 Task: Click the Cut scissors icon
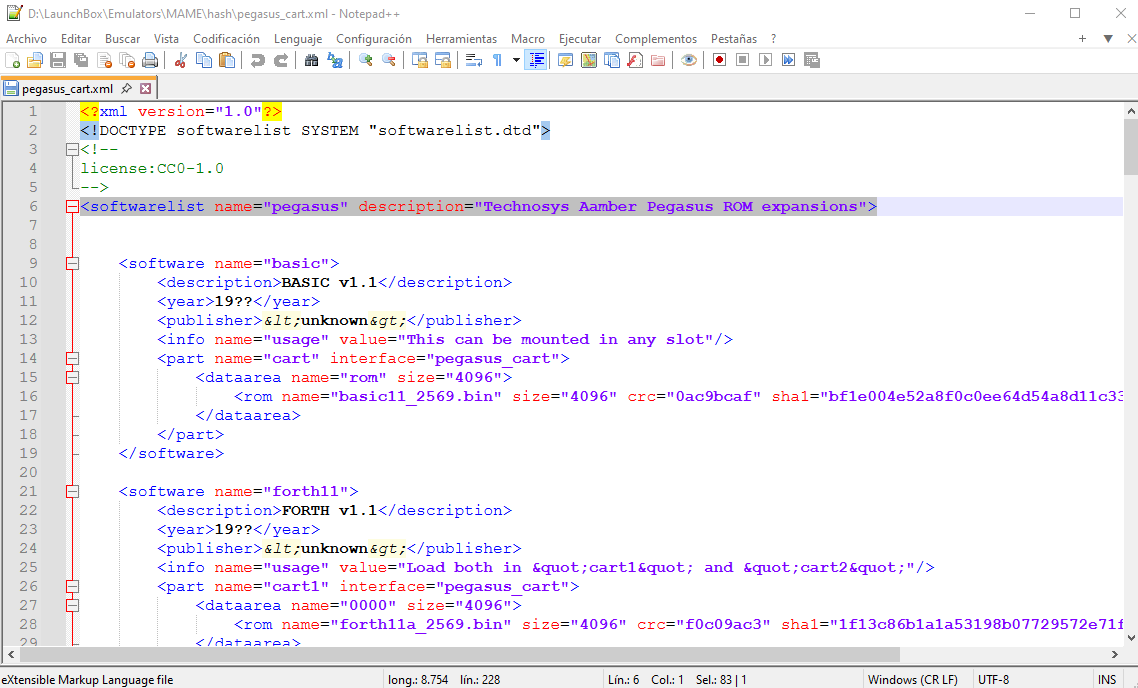coord(181,60)
